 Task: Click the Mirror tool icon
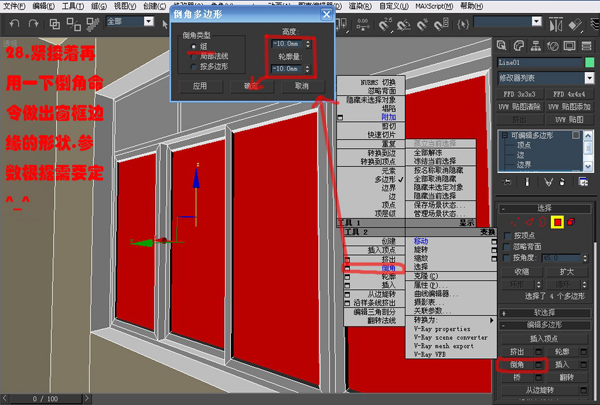[556, 24]
